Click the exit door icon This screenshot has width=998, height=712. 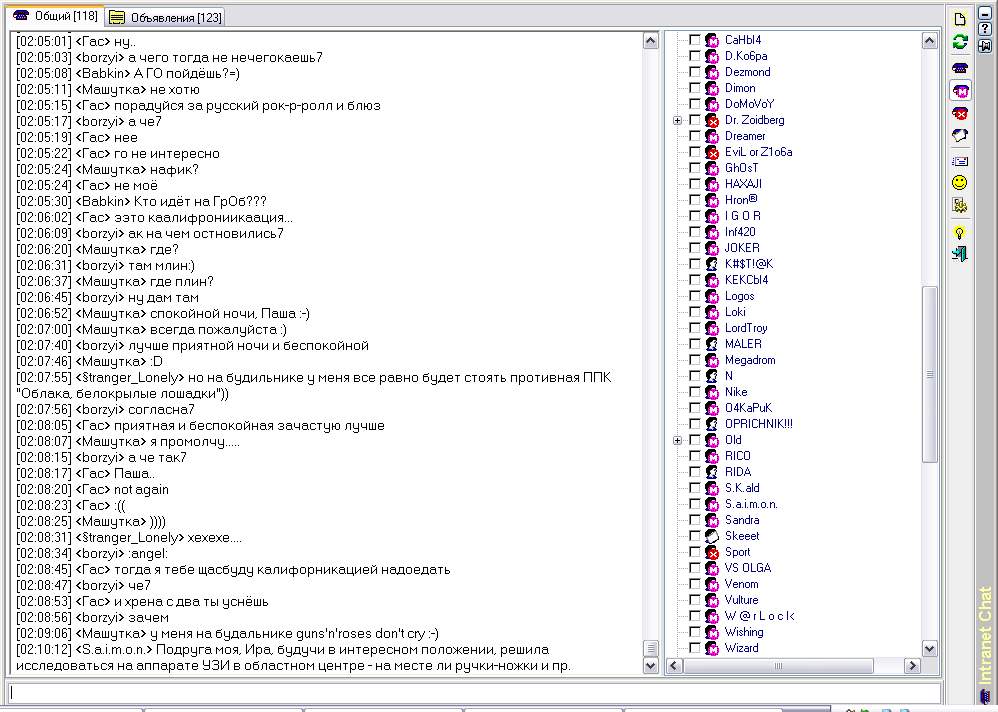coord(959,254)
